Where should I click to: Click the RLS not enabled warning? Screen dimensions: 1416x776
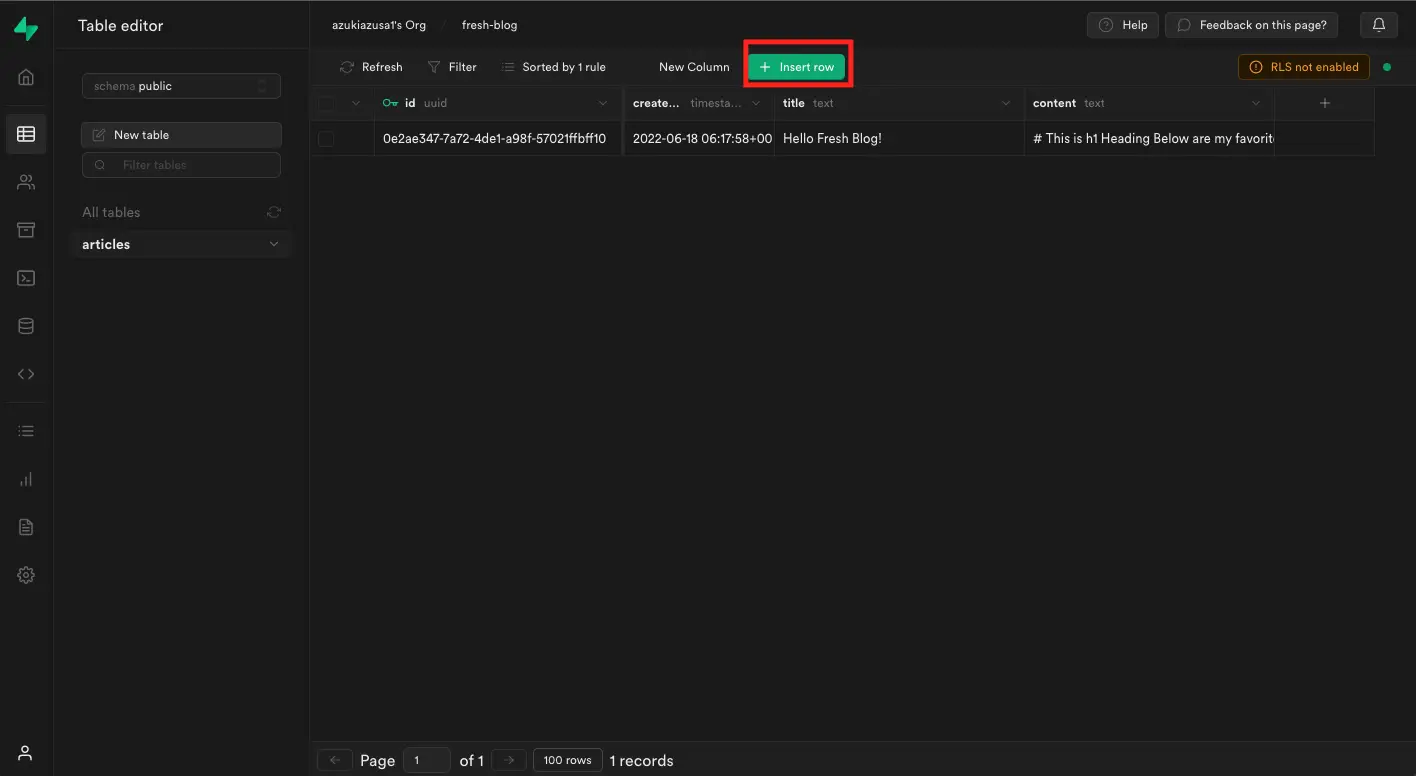tap(1304, 67)
